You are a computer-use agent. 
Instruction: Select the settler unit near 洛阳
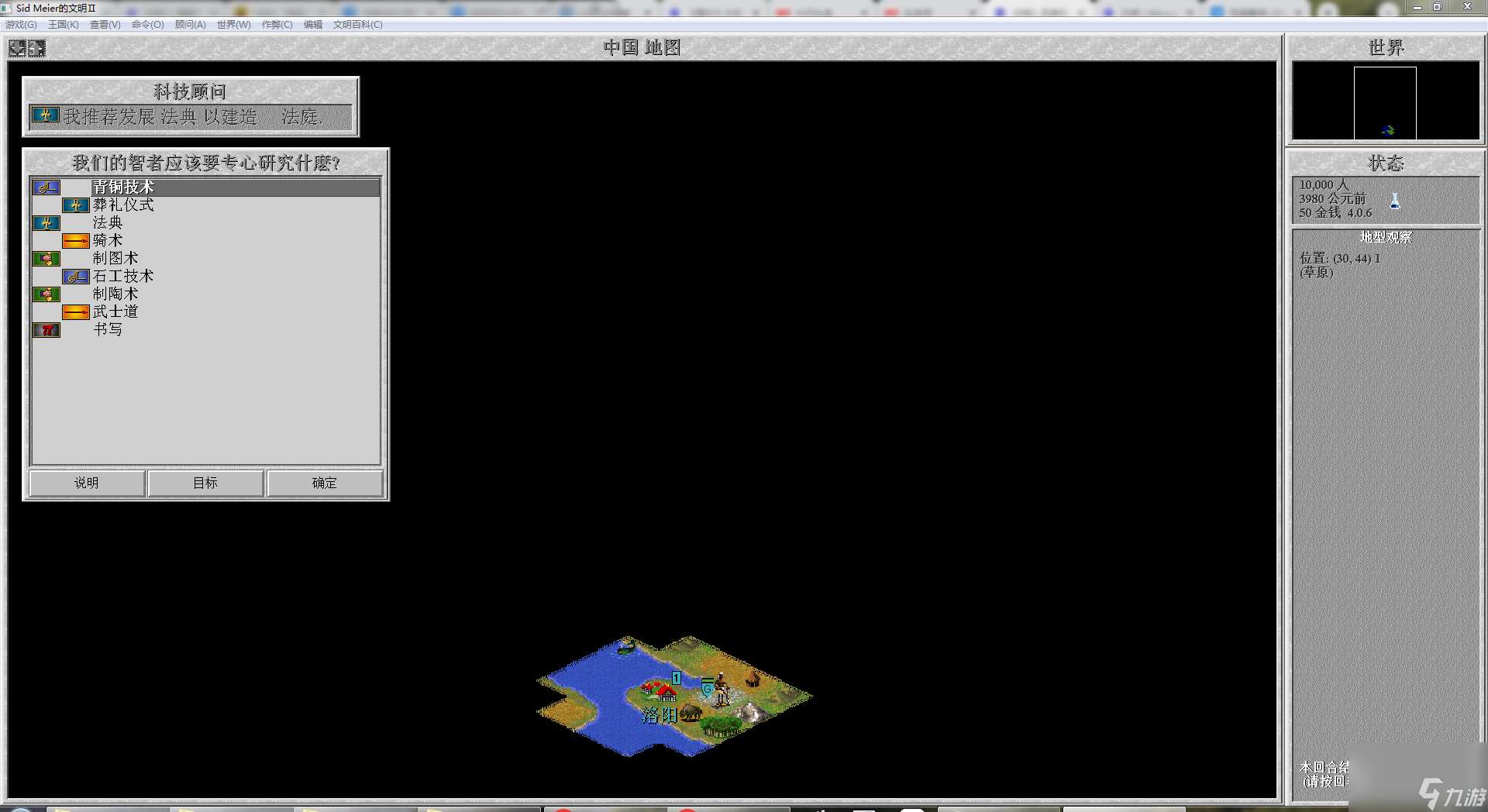(721, 689)
